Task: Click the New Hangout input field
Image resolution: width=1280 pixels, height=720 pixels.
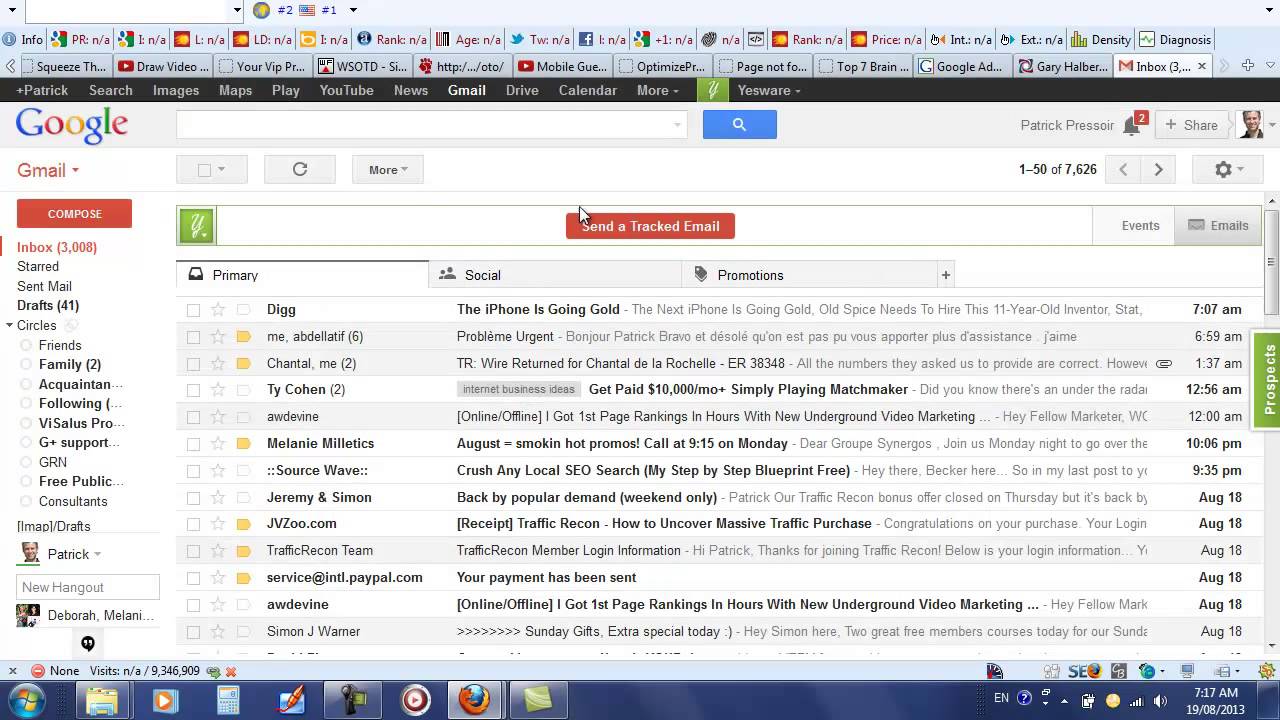Action: point(88,587)
